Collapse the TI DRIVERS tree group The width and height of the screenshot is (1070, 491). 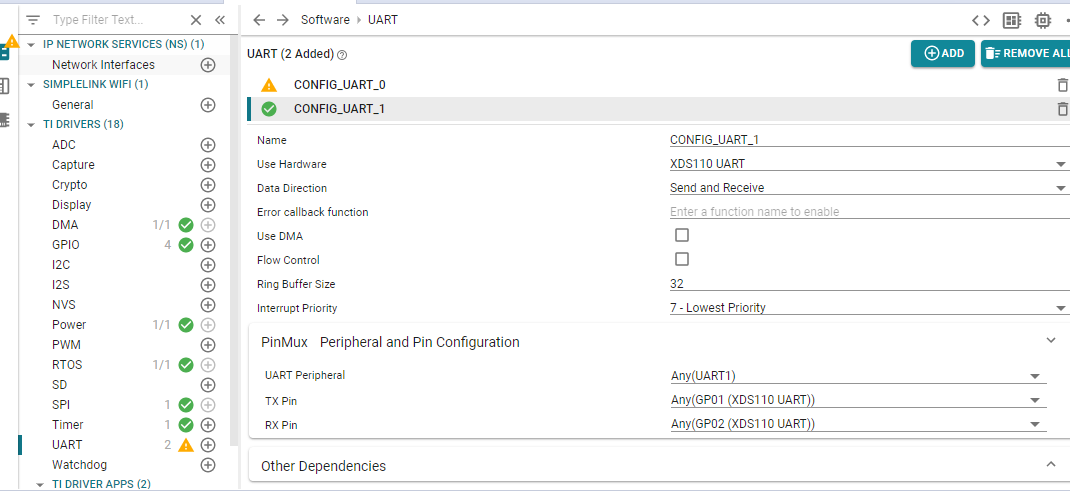click(x=32, y=125)
